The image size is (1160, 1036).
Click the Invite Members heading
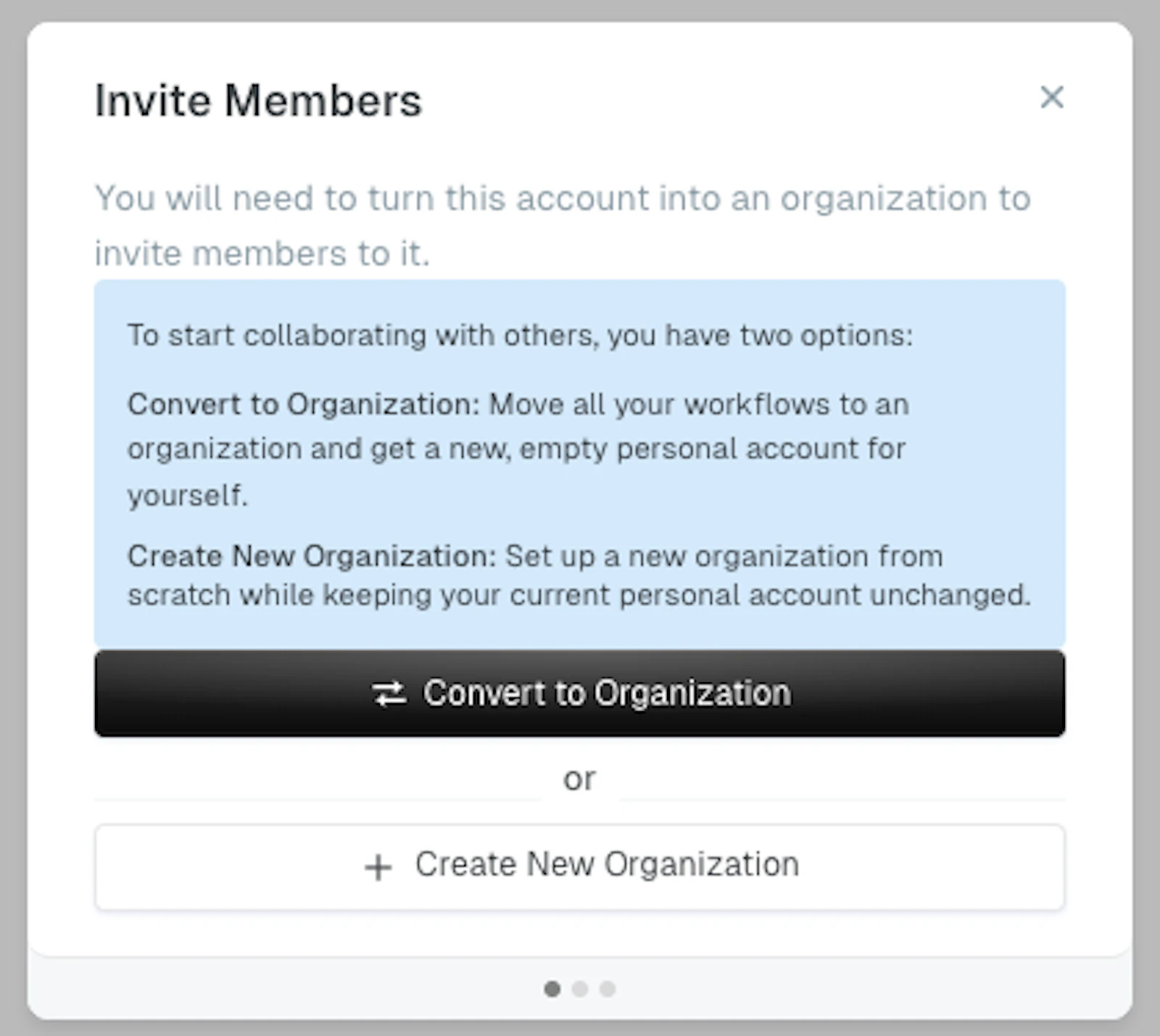(258, 100)
